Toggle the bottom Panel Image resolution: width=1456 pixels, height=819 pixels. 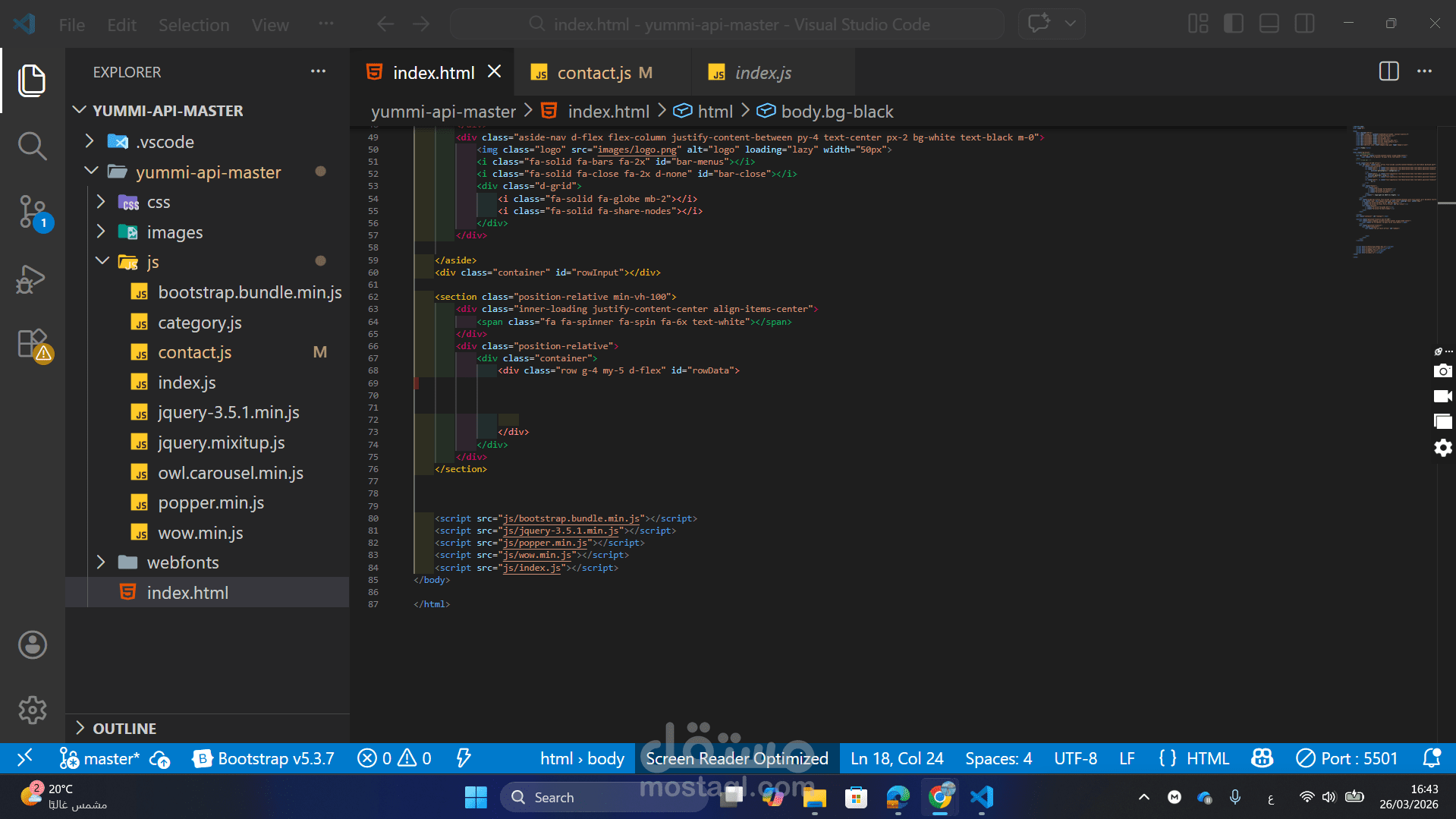click(1269, 24)
